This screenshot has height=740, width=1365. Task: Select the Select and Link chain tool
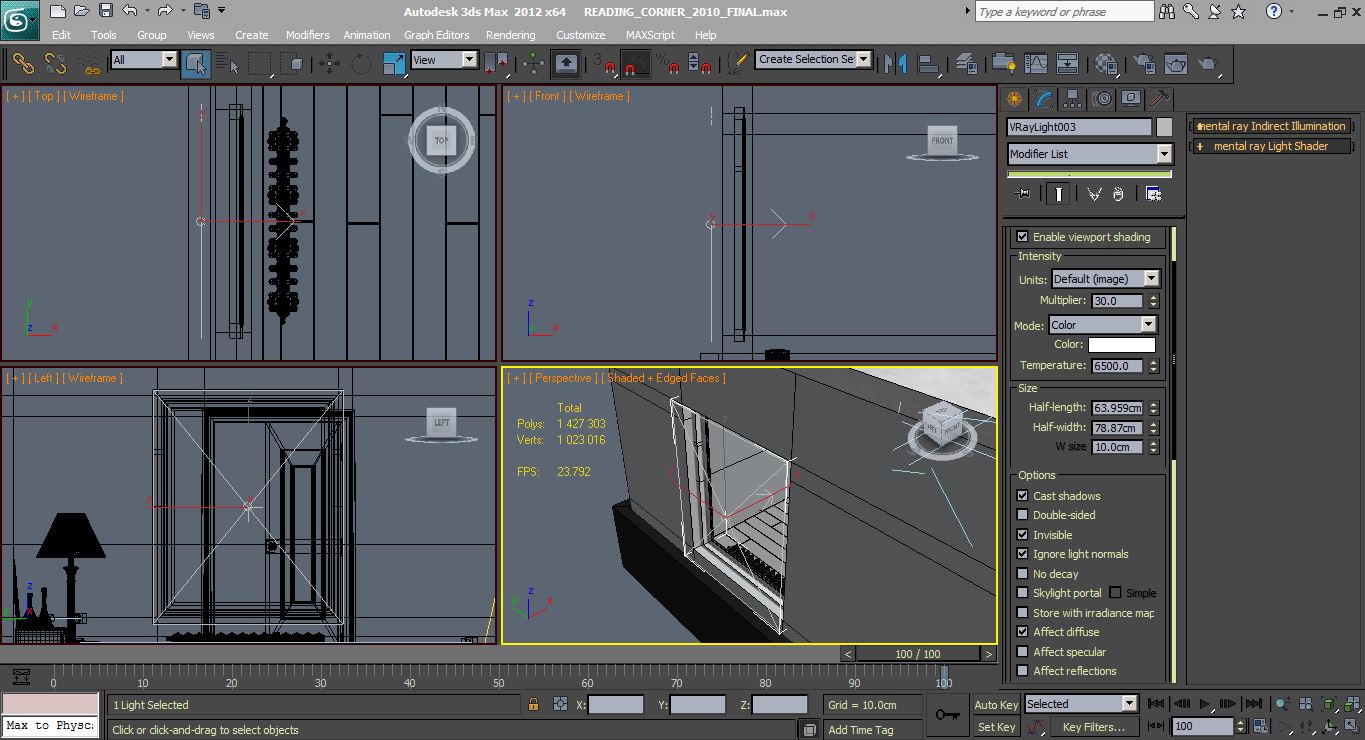click(x=23, y=64)
